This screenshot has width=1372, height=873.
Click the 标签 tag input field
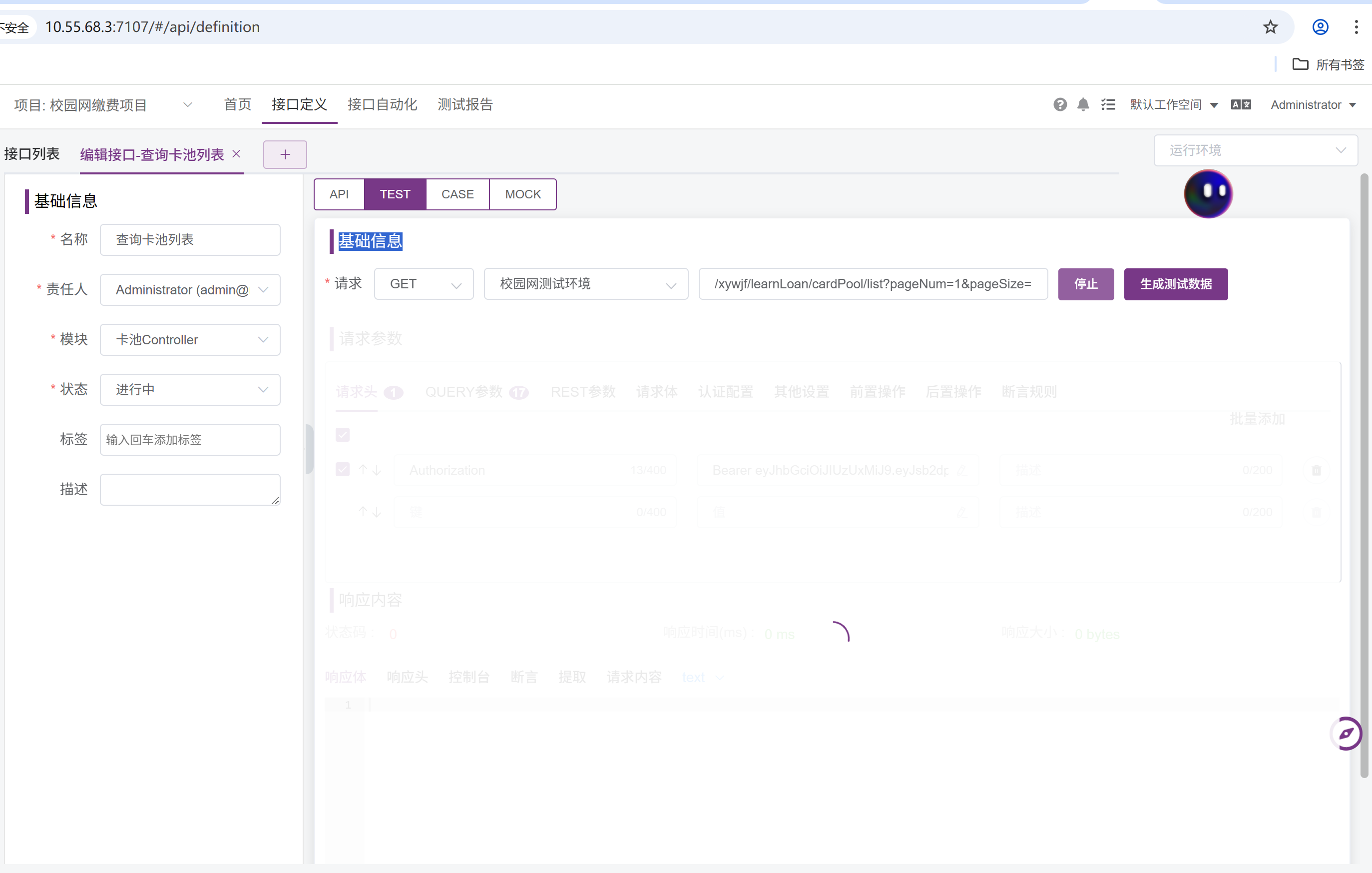[190, 440]
